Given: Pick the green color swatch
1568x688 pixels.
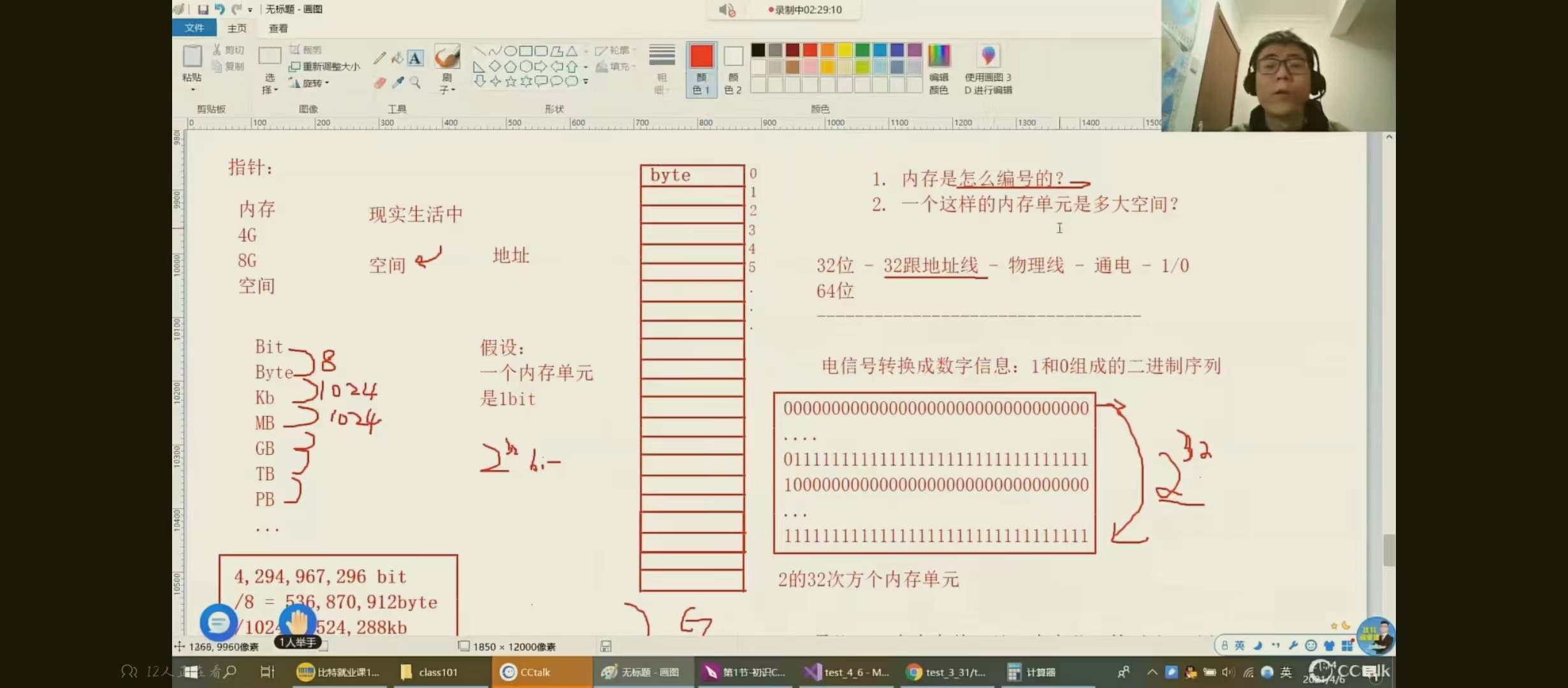Looking at the screenshot, I should [x=862, y=50].
